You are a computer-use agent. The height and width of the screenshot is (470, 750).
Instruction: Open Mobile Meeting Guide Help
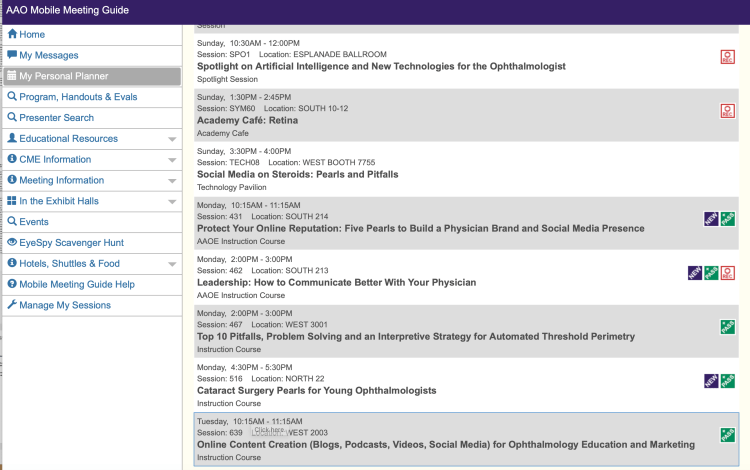click(92, 284)
